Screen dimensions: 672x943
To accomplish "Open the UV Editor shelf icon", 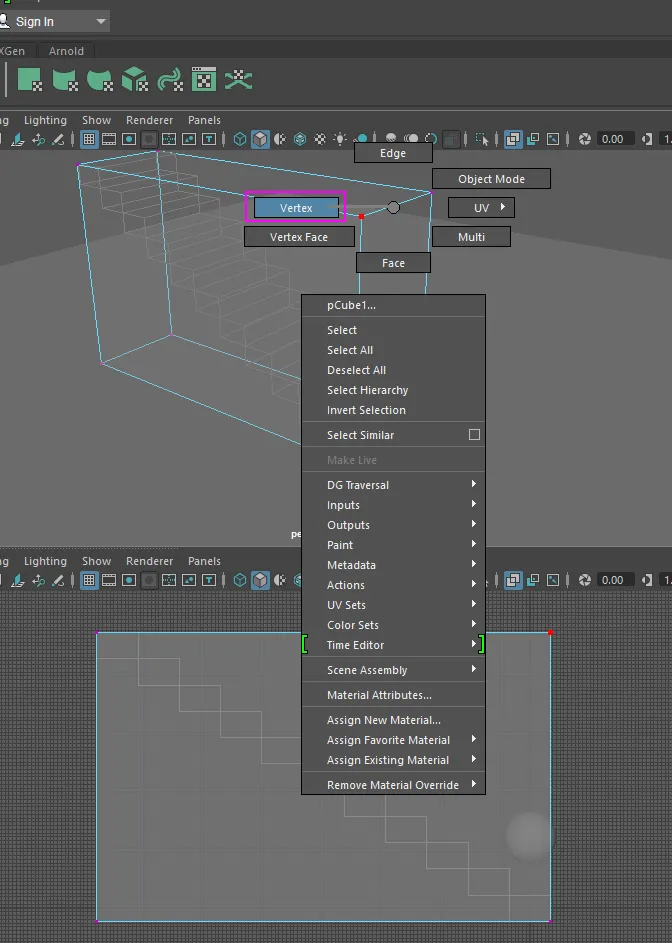I will pos(204,79).
